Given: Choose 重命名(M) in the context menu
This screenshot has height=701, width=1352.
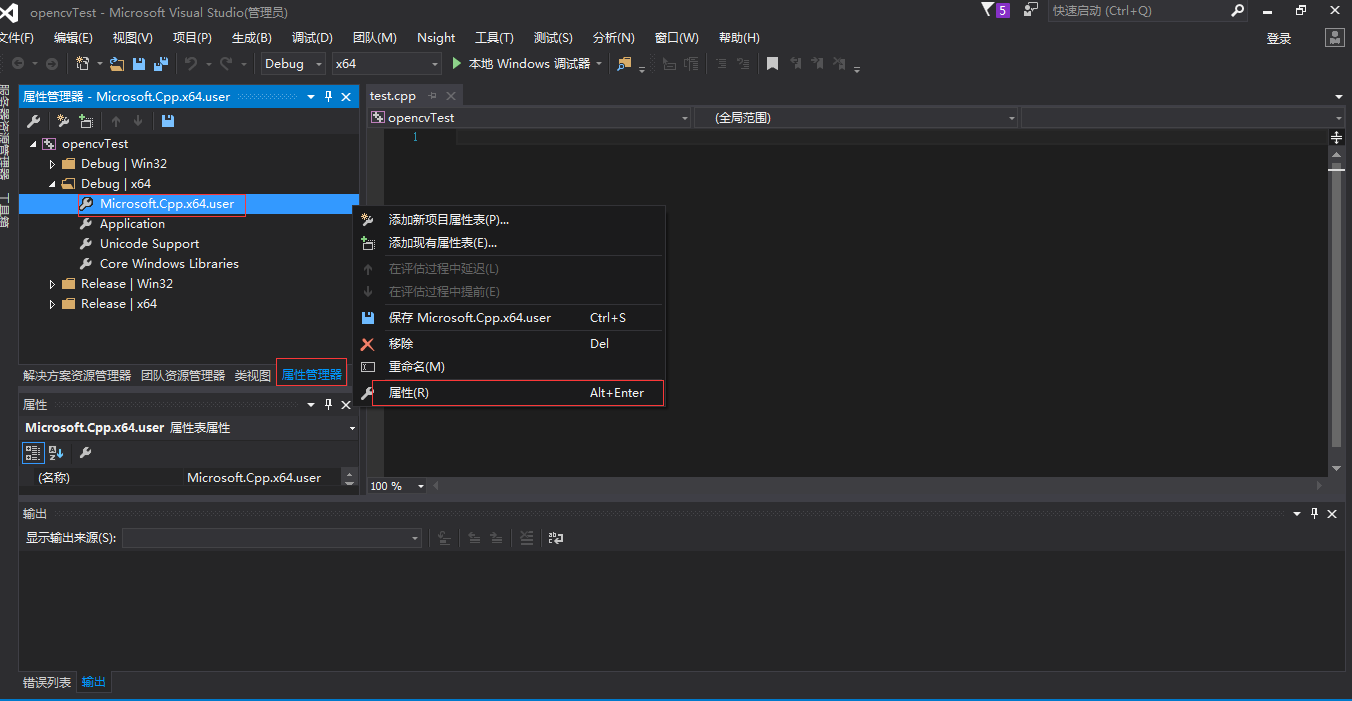Looking at the screenshot, I should pyautogui.click(x=417, y=366).
